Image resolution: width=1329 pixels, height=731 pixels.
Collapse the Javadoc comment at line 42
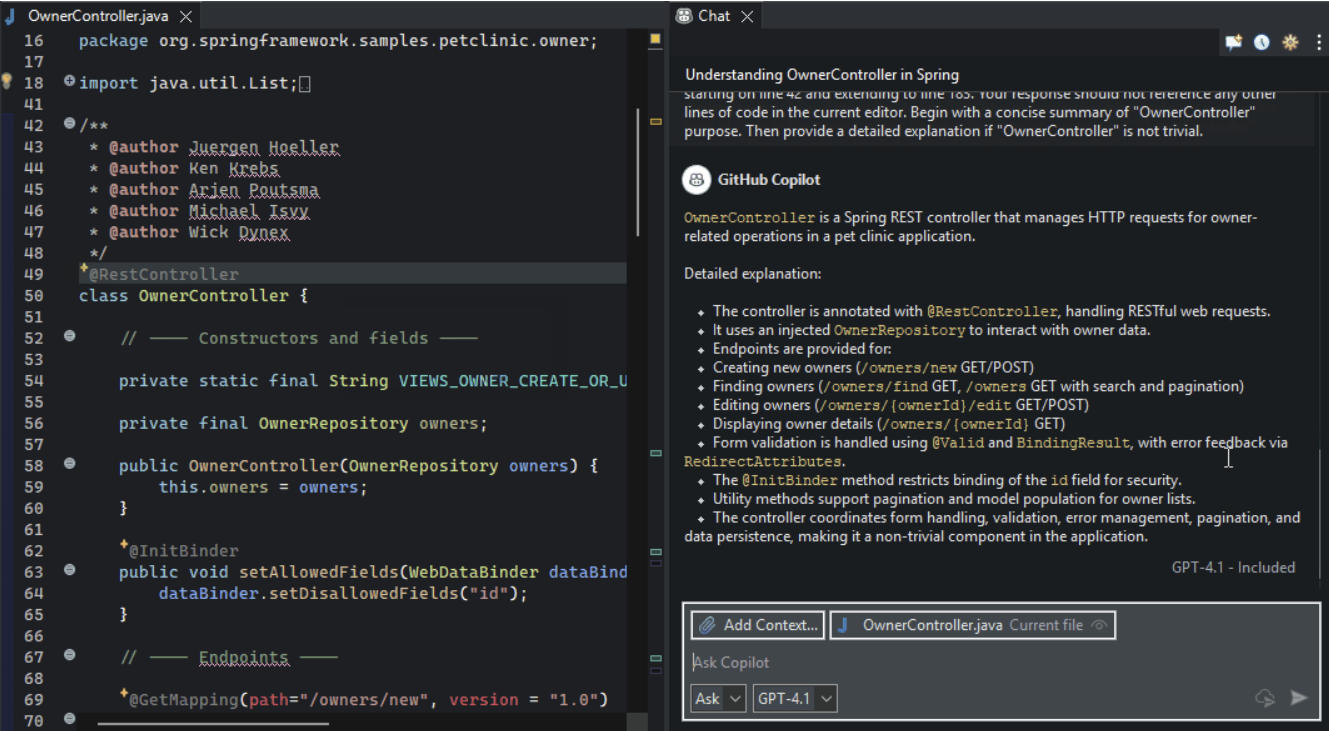pos(69,124)
